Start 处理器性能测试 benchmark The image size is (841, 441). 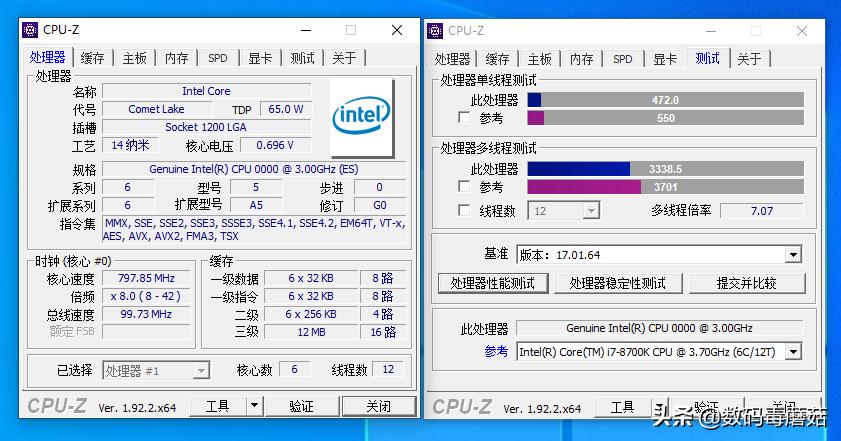coord(493,283)
